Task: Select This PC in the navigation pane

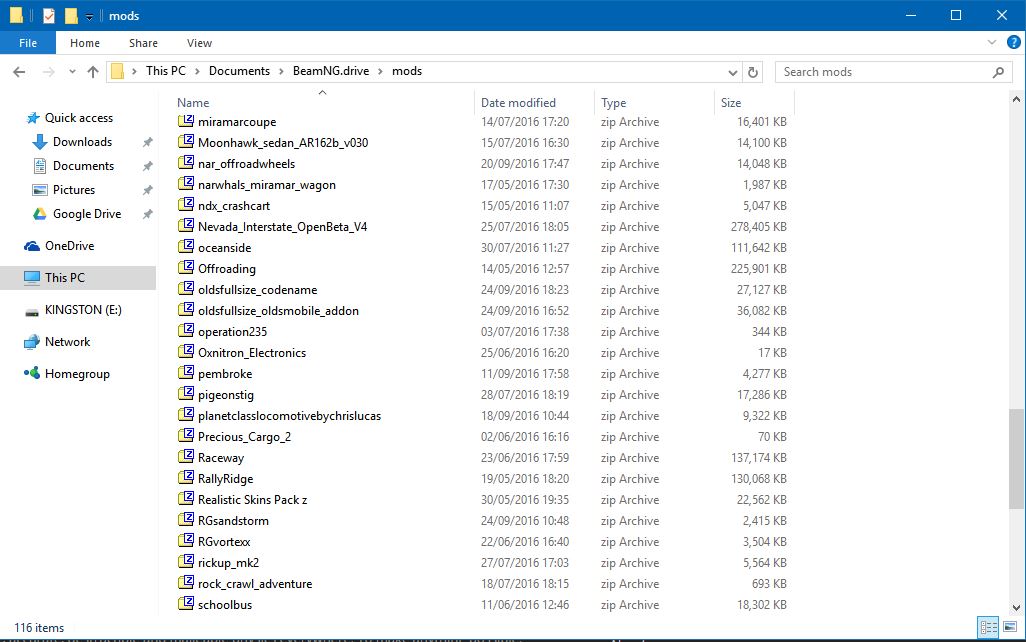Action: tap(65, 277)
